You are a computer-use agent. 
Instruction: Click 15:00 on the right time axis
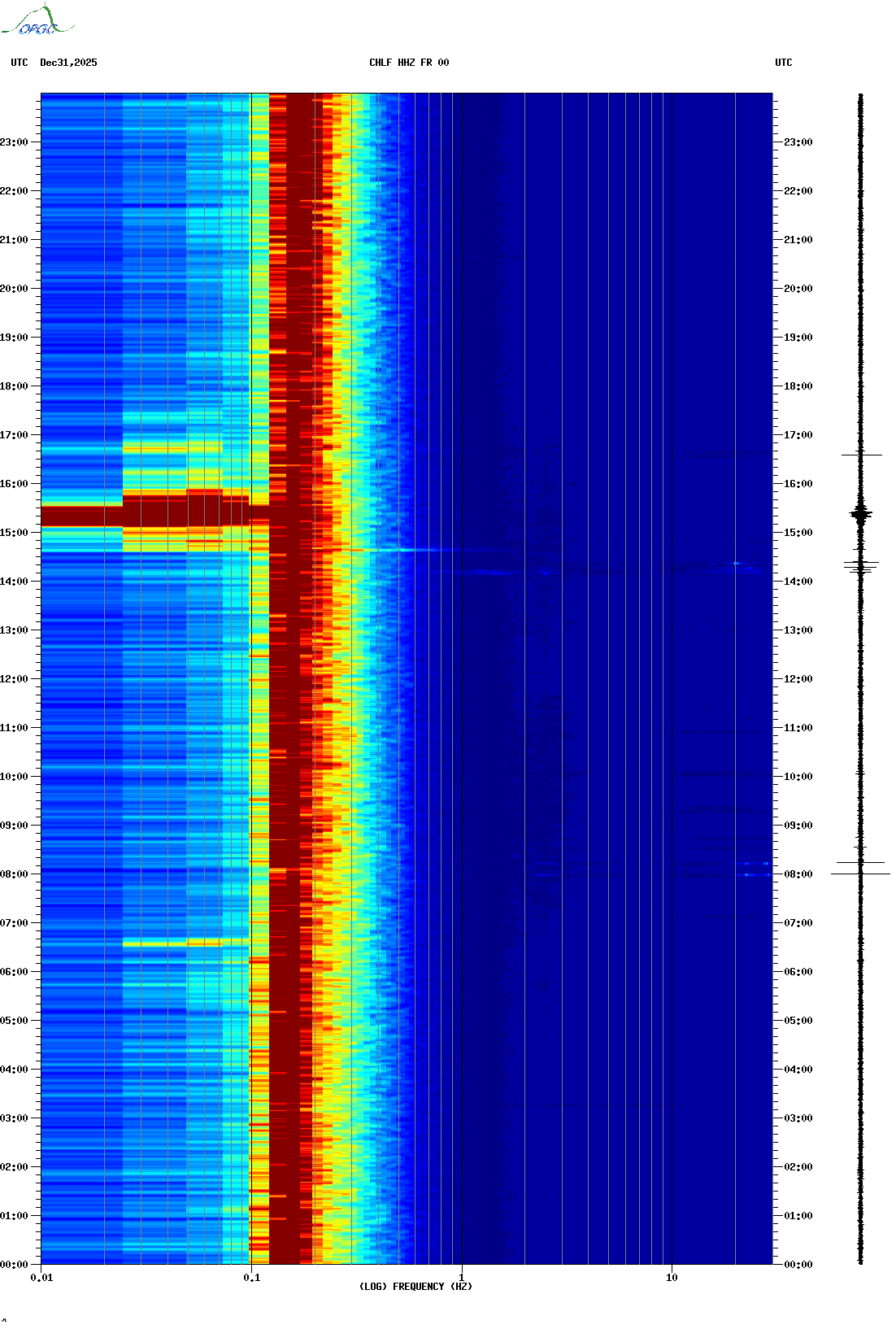click(798, 533)
